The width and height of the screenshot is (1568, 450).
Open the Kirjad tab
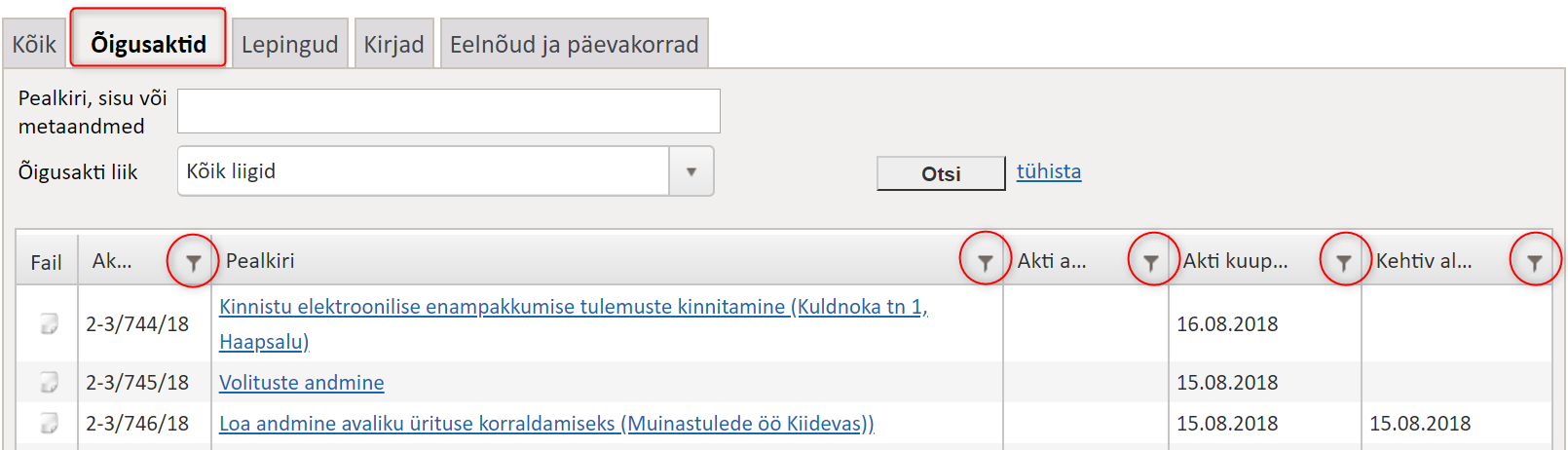393,45
